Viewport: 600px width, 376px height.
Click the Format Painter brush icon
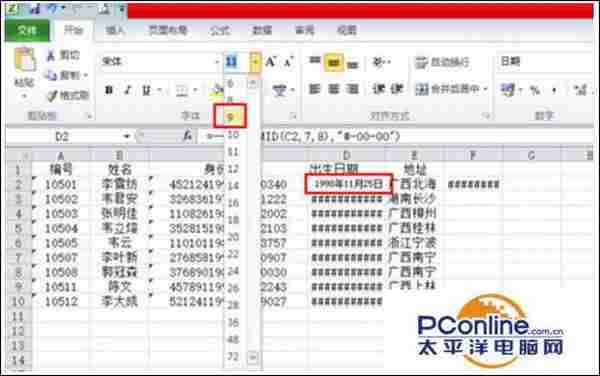[51, 96]
